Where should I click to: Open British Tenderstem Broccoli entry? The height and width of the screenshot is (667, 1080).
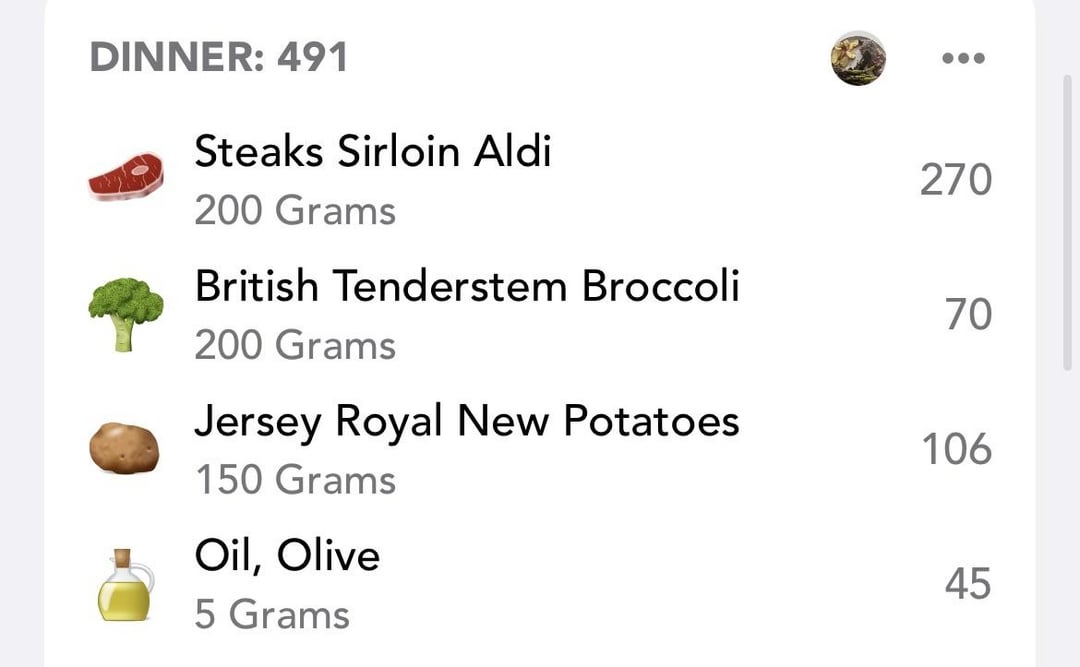pos(467,287)
